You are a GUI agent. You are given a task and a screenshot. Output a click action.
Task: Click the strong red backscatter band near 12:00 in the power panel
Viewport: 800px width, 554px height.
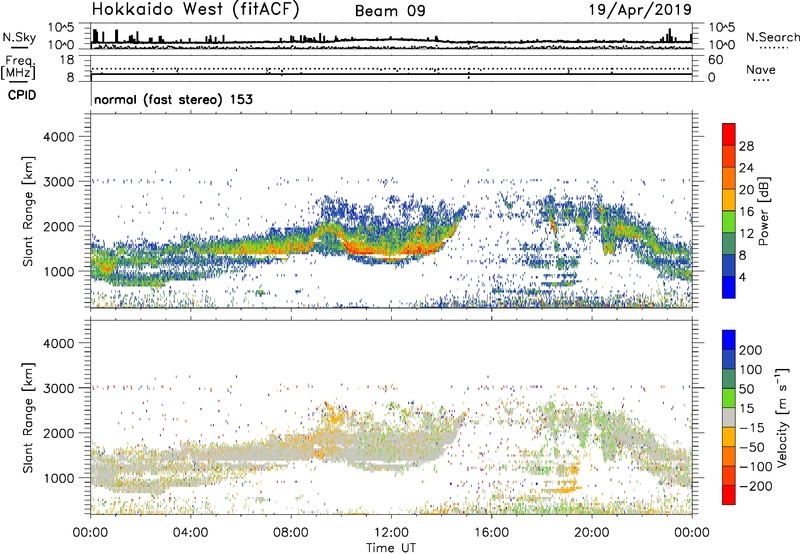pos(393,250)
